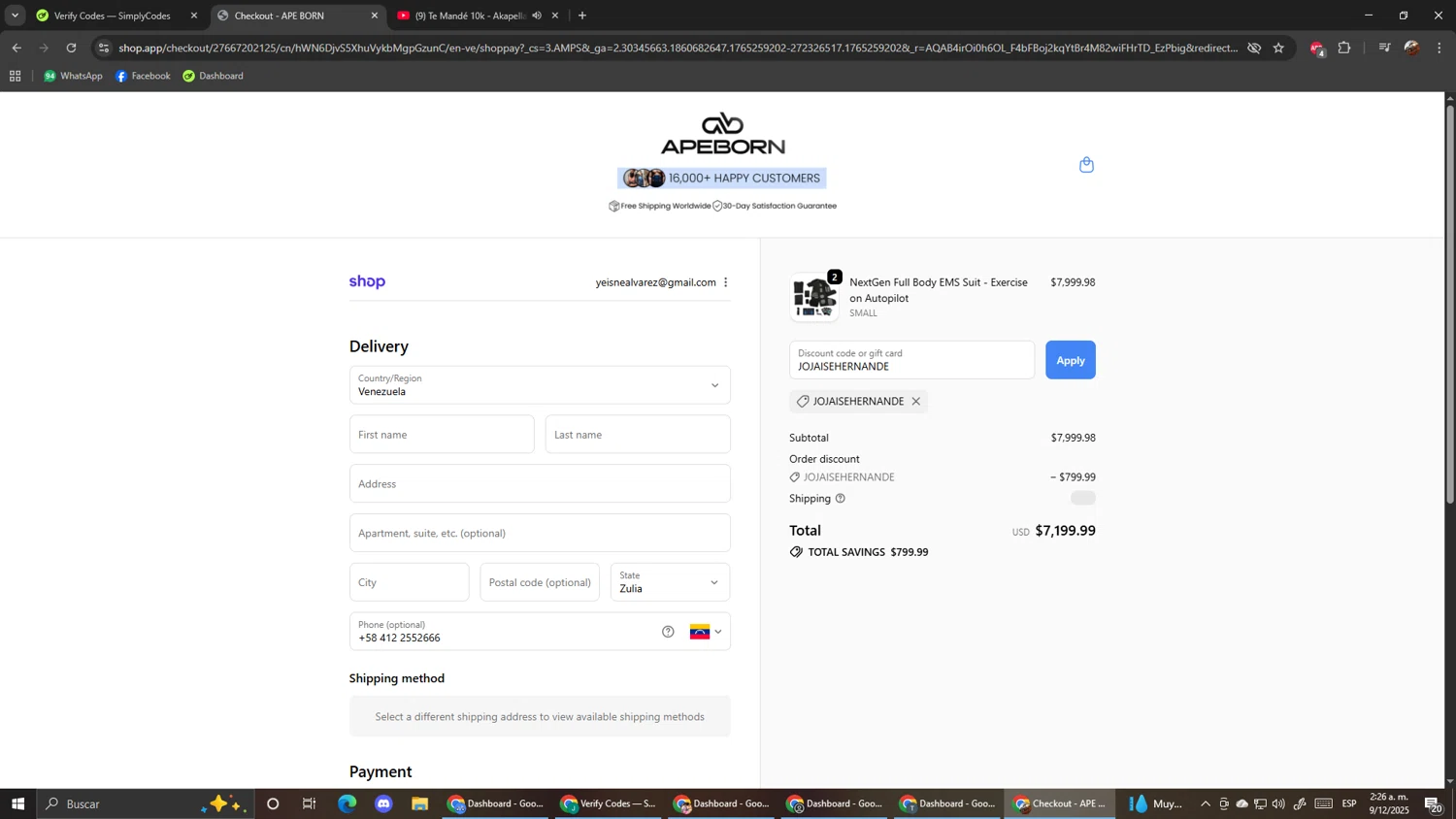Screen dimensions: 1456x819
Task: Open the red extension icon with badge
Action: tap(1317, 49)
